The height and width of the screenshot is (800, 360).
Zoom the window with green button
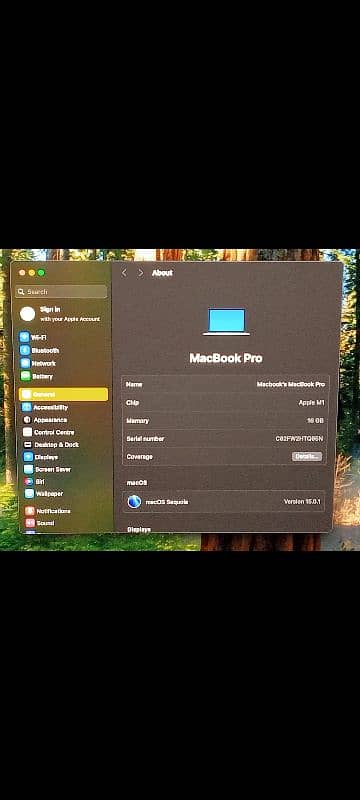41,273
